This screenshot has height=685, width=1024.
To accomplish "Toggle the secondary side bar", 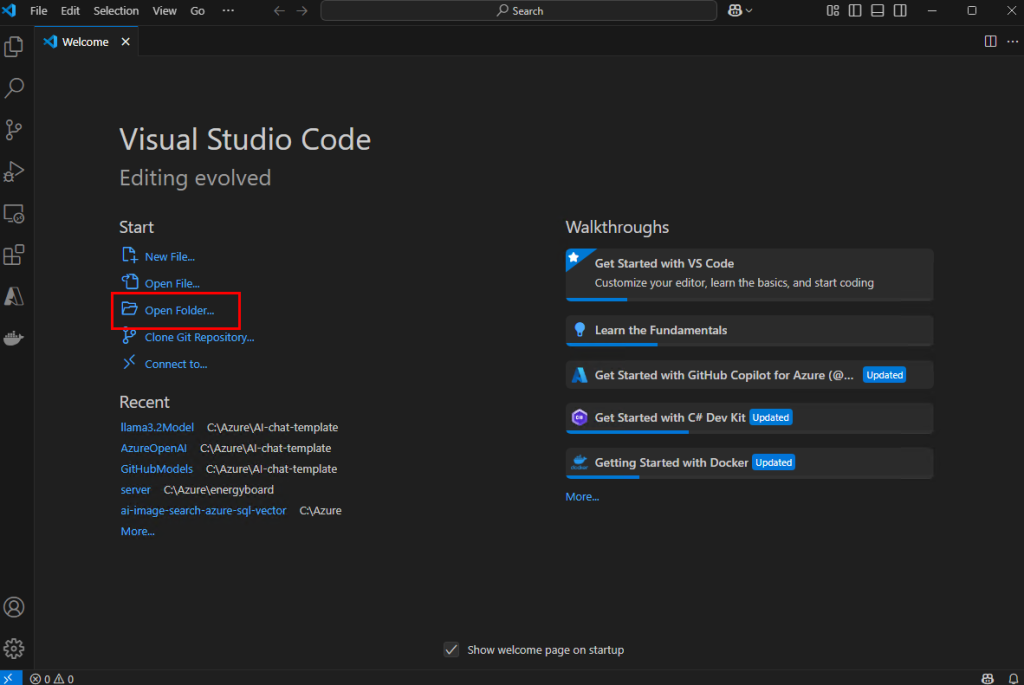I will (900, 10).
